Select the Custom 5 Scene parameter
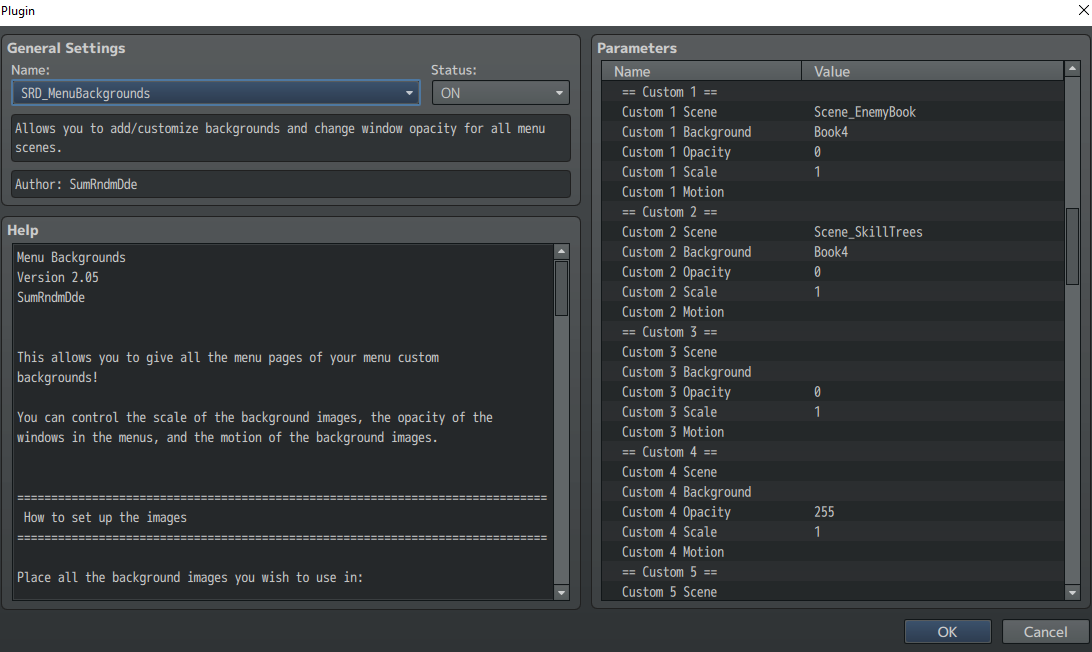The width and height of the screenshot is (1092, 652). point(833,592)
